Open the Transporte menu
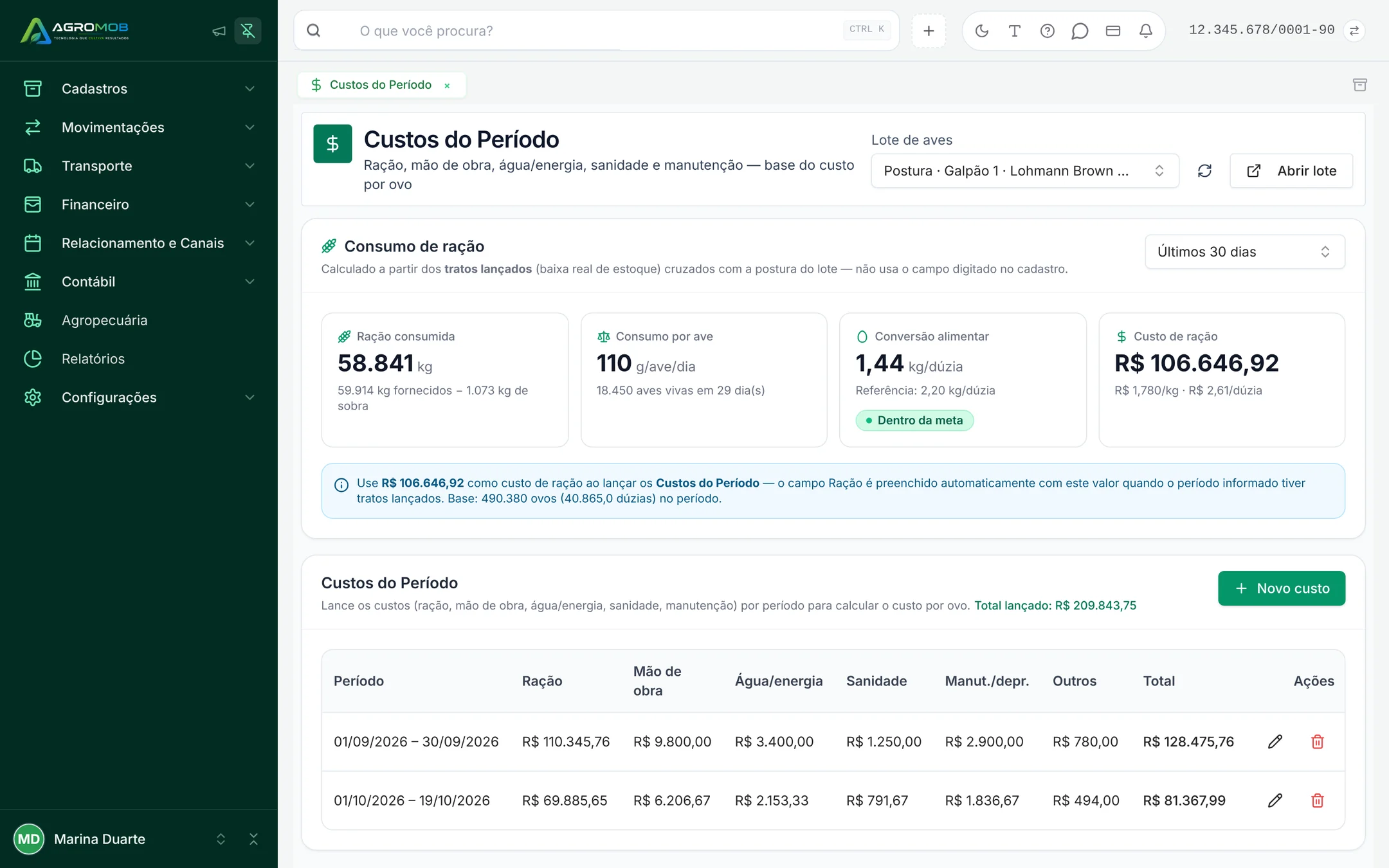The image size is (1389, 868). click(x=139, y=166)
